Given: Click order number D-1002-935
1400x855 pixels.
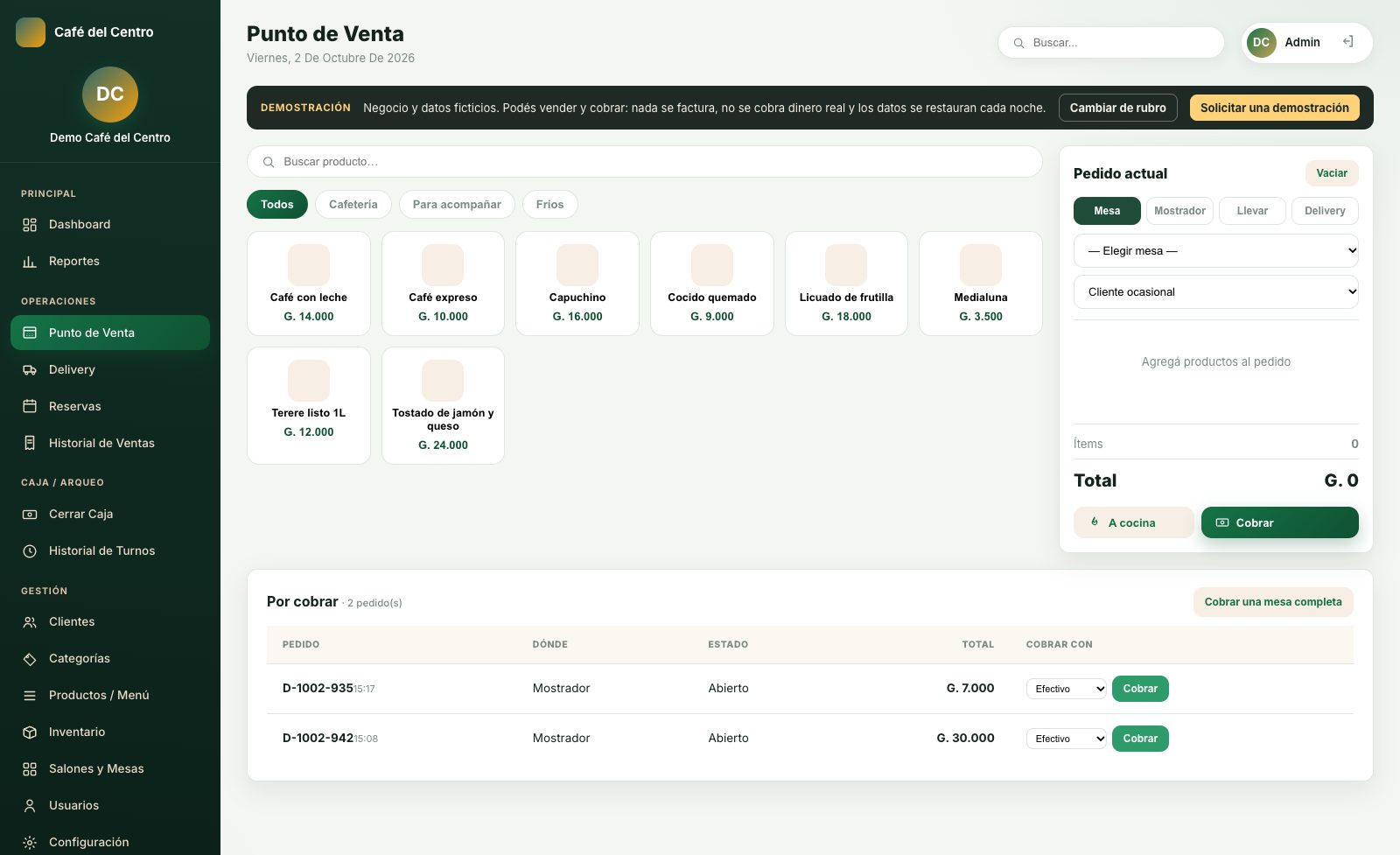Looking at the screenshot, I should click(318, 689).
